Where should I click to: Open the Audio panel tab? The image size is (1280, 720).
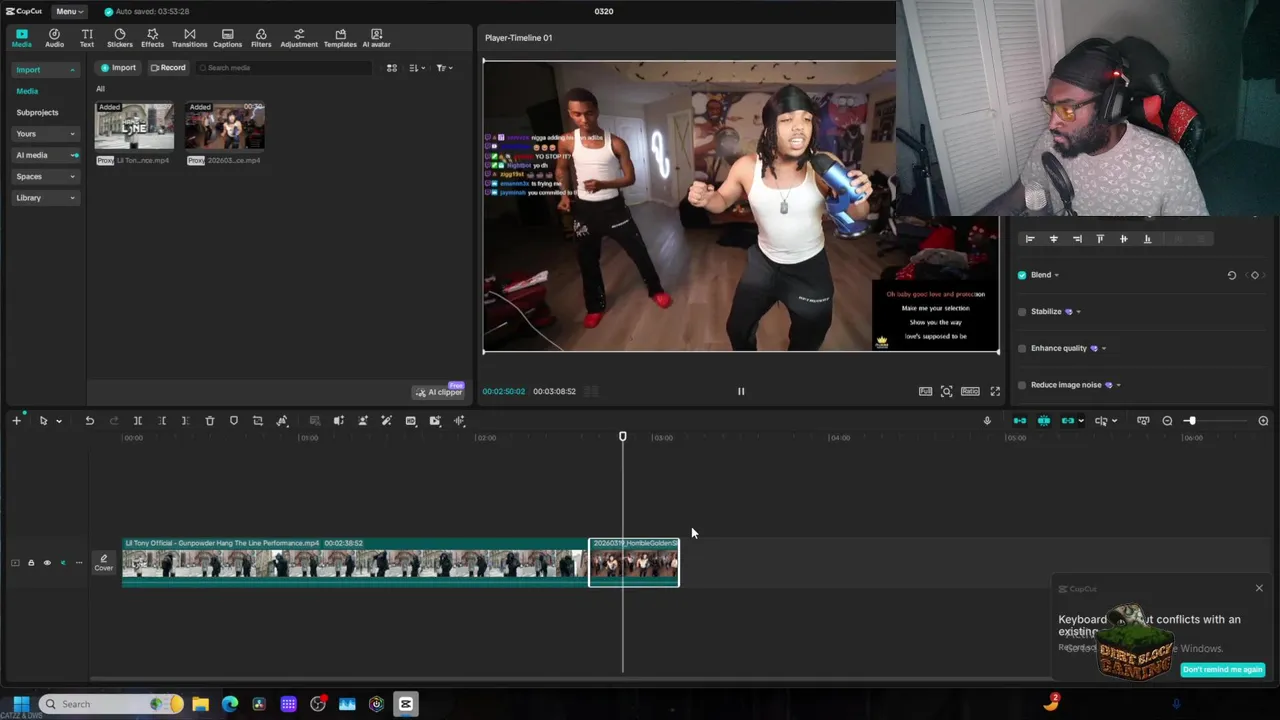[x=54, y=38]
